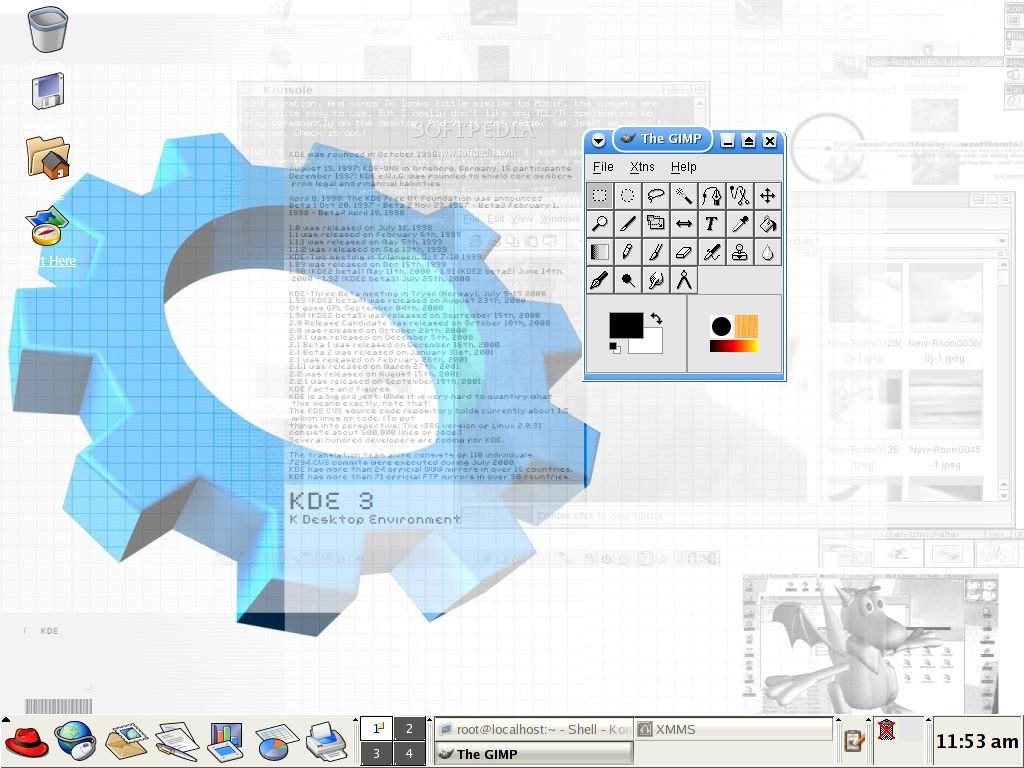Choose the Move tool
1024x768 pixels.
[768, 195]
